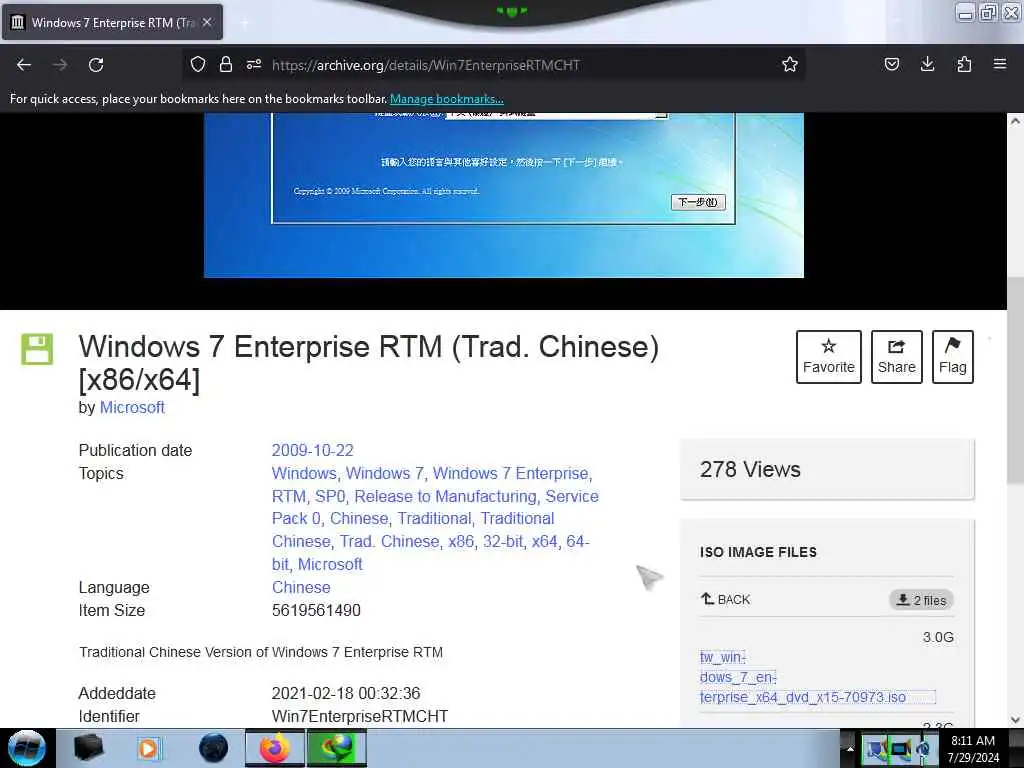Open the tracking protection shield icon
The image size is (1024, 768).
[198, 64]
